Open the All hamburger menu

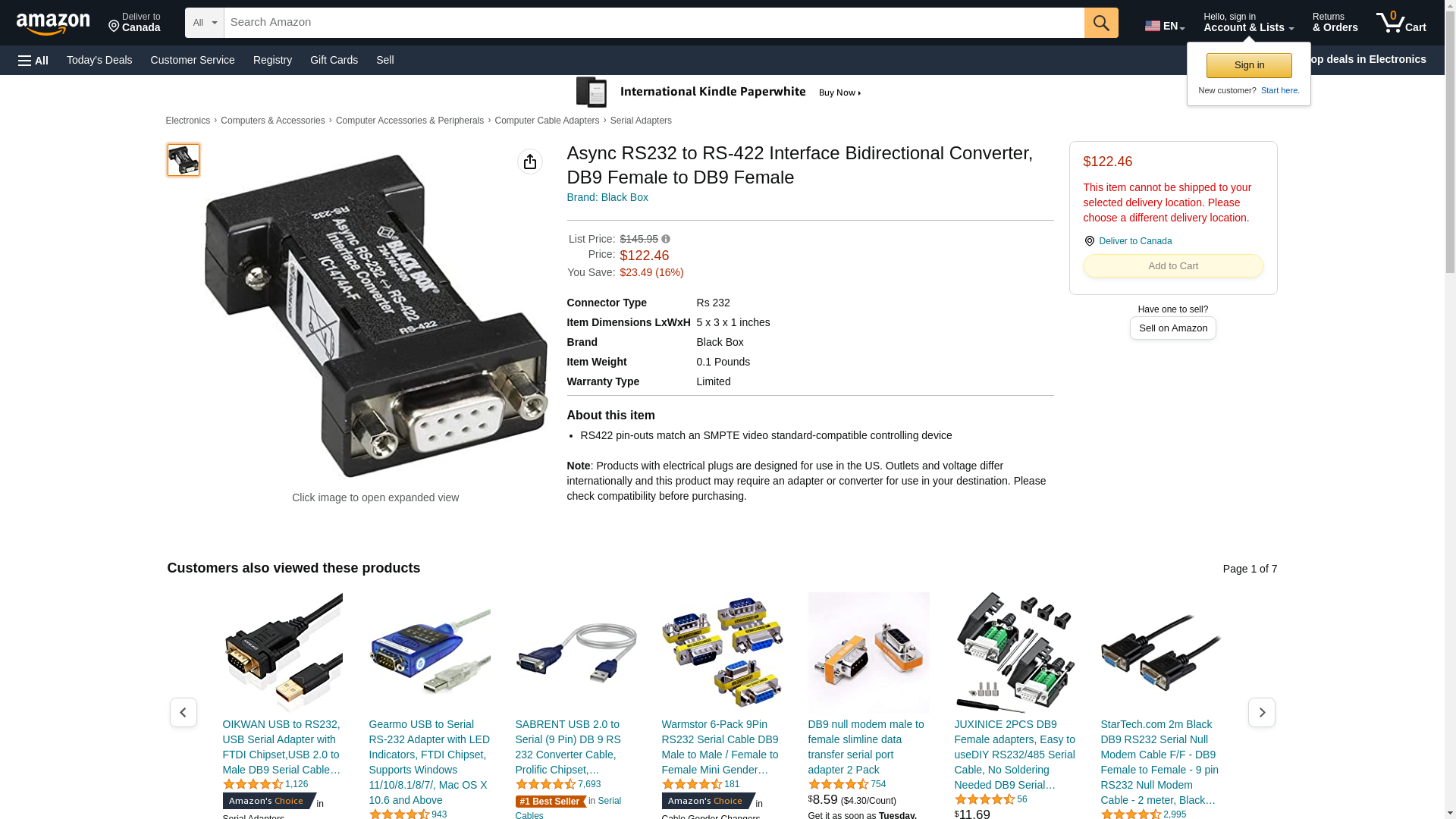click(33, 60)
